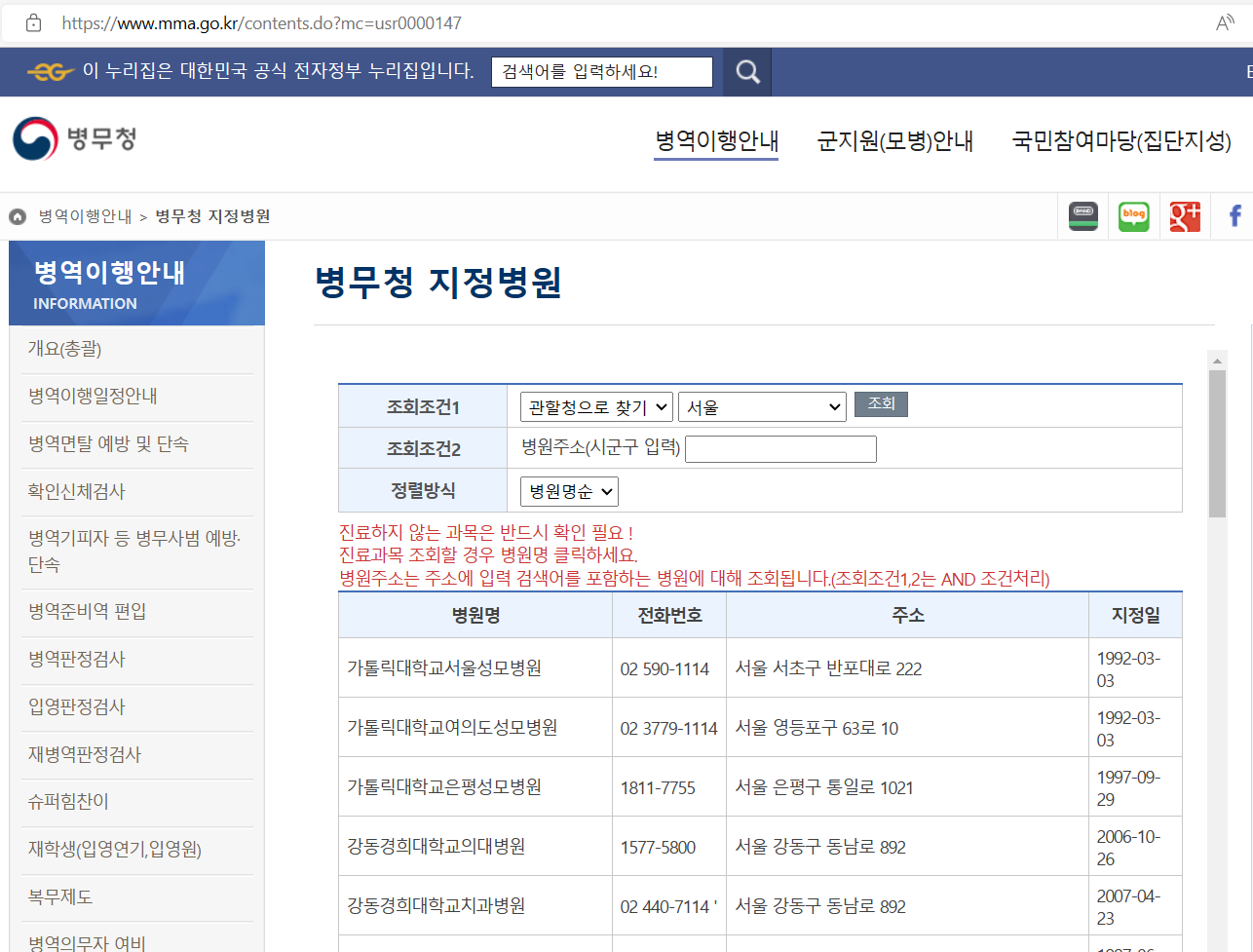Open the 관할청으로 찾기 dropdown
Screen dimensions: 1253x952
(x=593, y=406)
